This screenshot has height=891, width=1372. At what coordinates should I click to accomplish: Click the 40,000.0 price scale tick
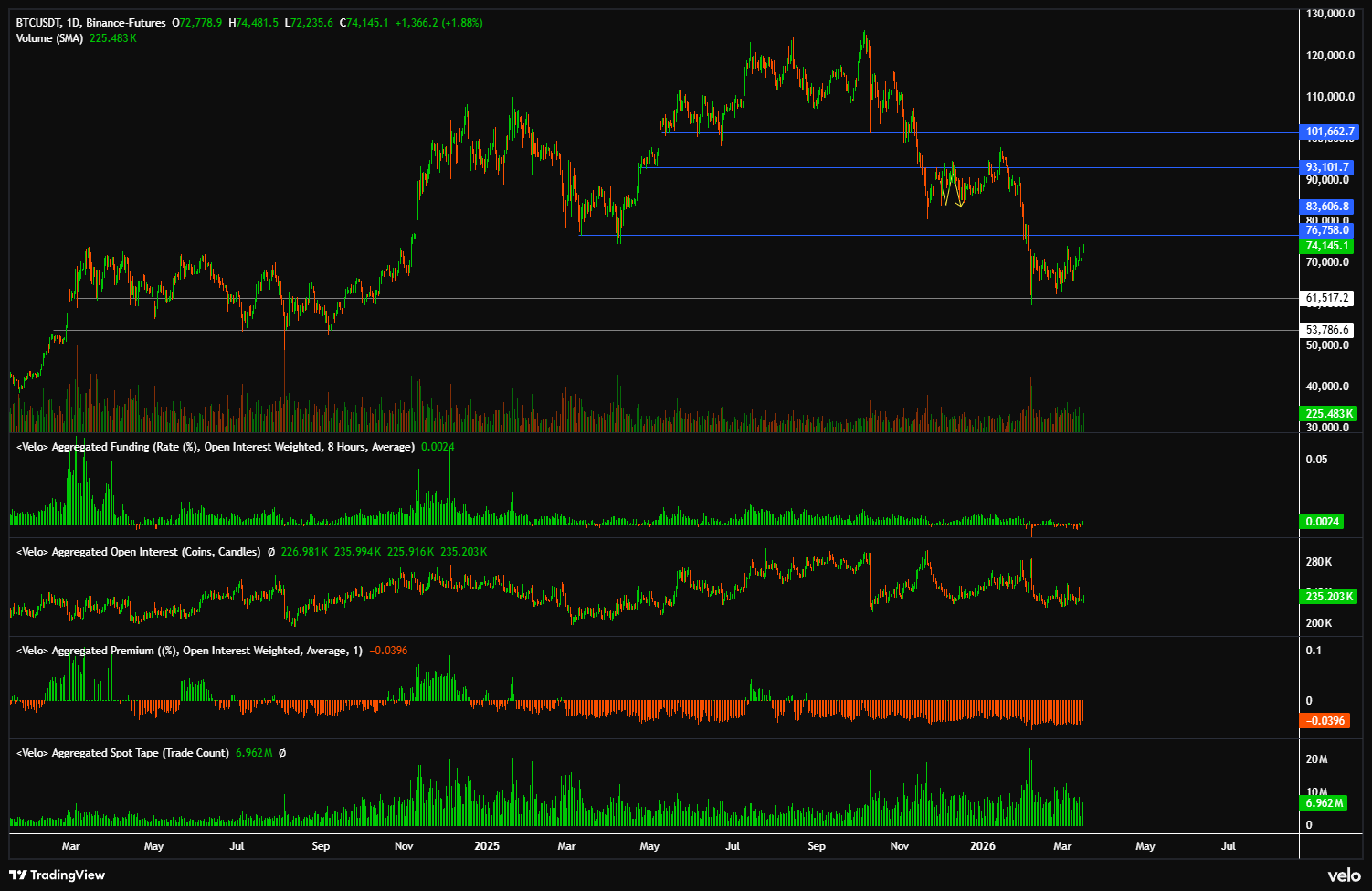pyautogui.click(x=1327, y=387)
